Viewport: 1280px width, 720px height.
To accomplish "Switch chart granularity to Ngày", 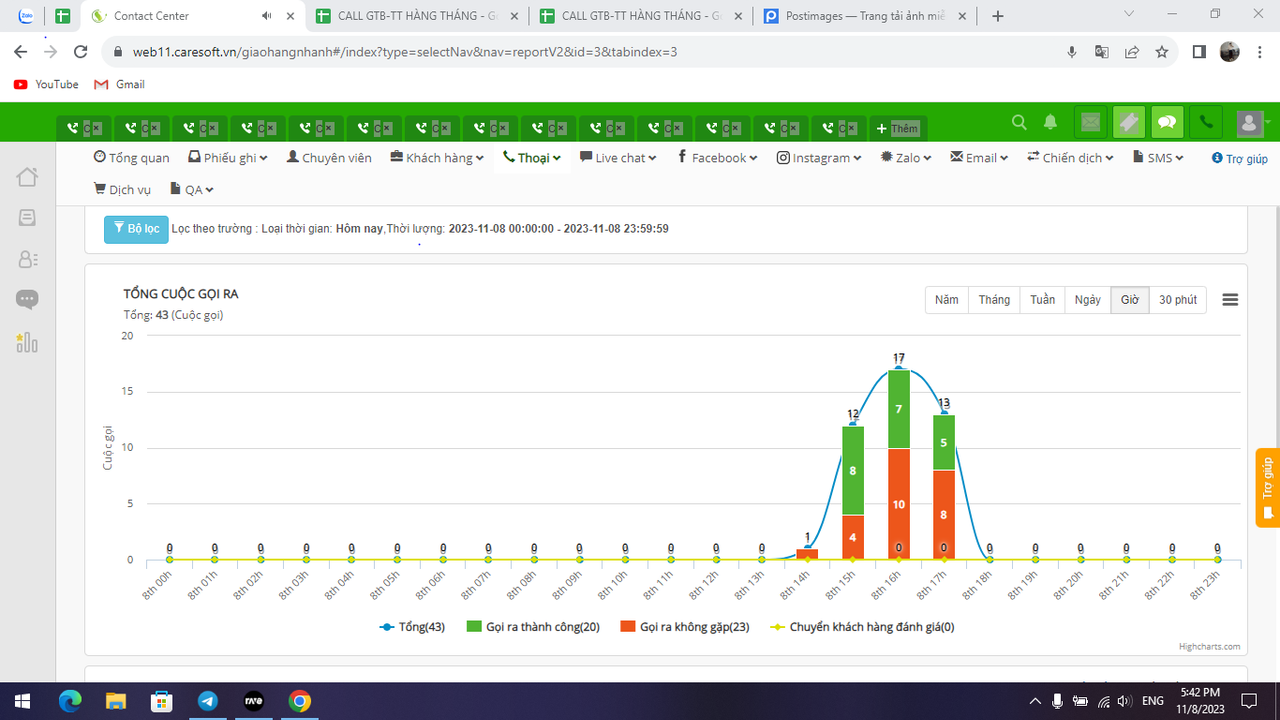I will click(x=1088, y=300).
